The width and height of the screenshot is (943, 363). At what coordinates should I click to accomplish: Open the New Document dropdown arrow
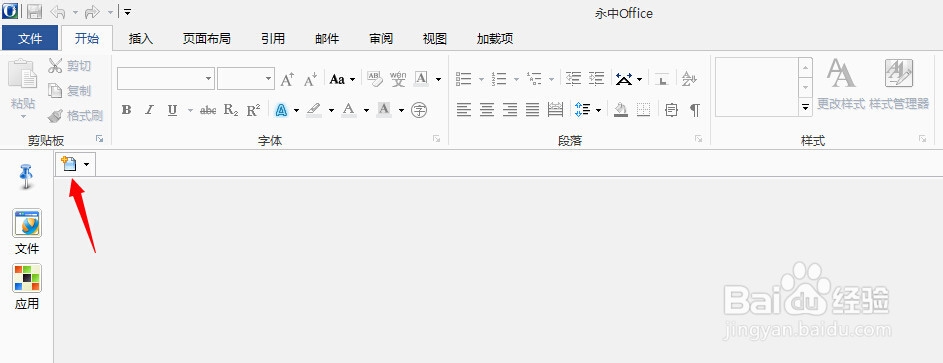pos(87,165)
